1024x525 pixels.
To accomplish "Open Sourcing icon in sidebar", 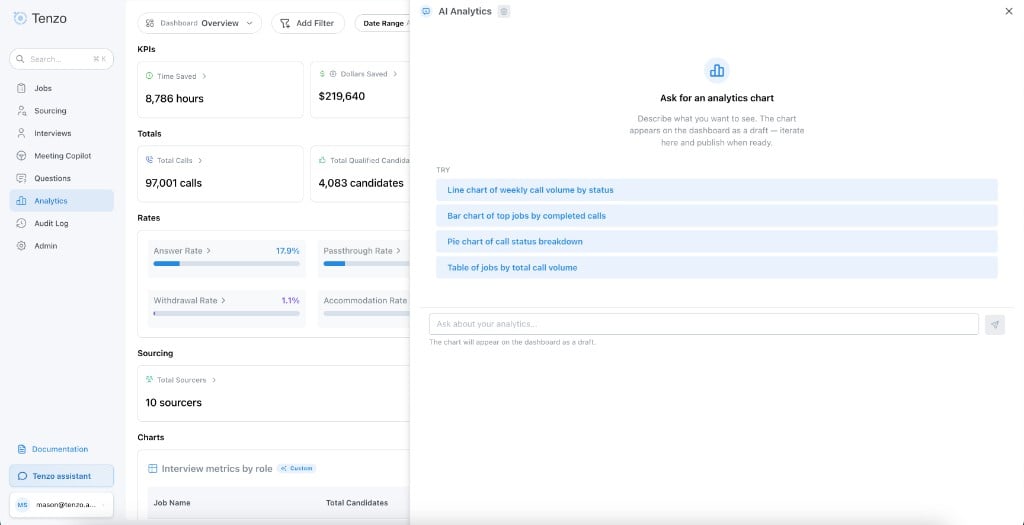I will (22, 111).
